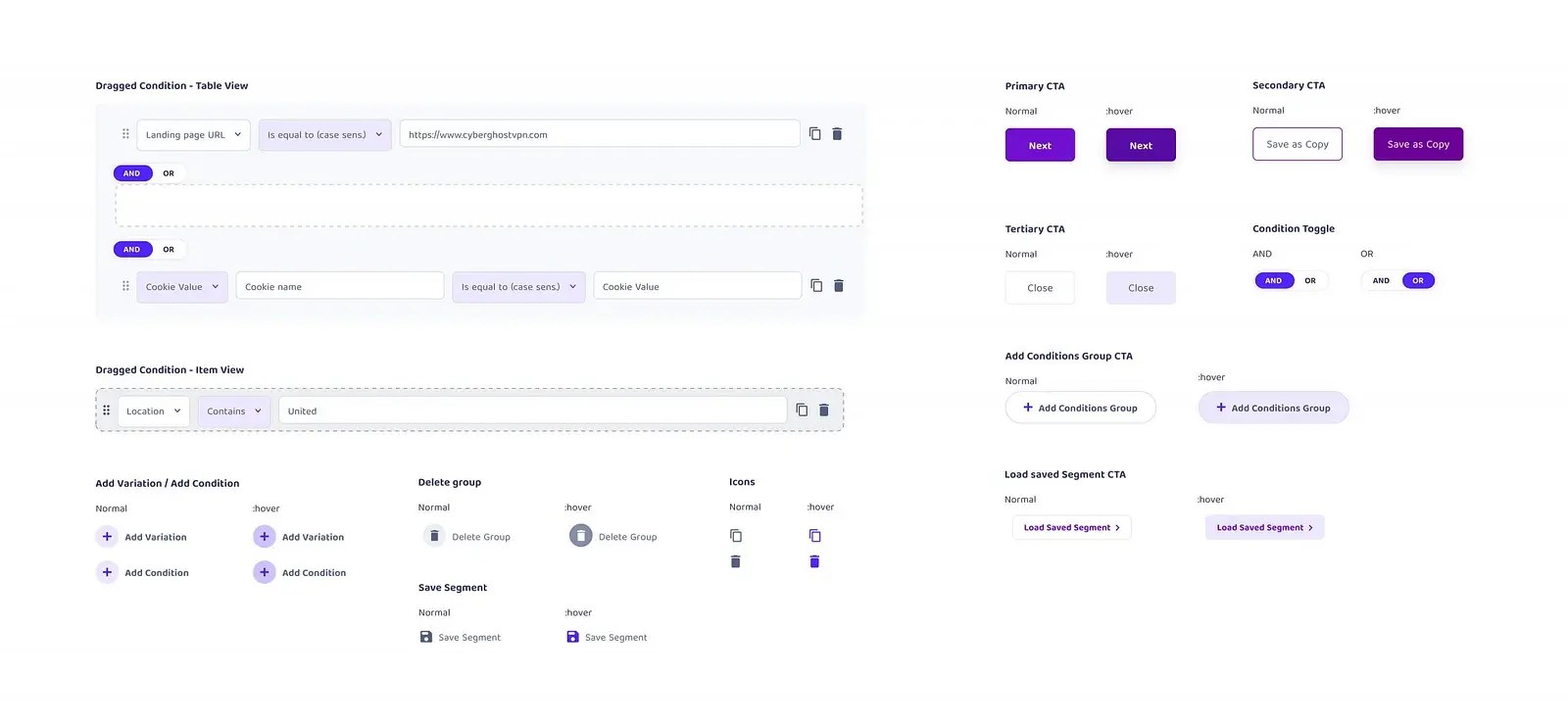Open the Cookie Value type dropdown
This screenshot has width=1568, height=724.
182,287
